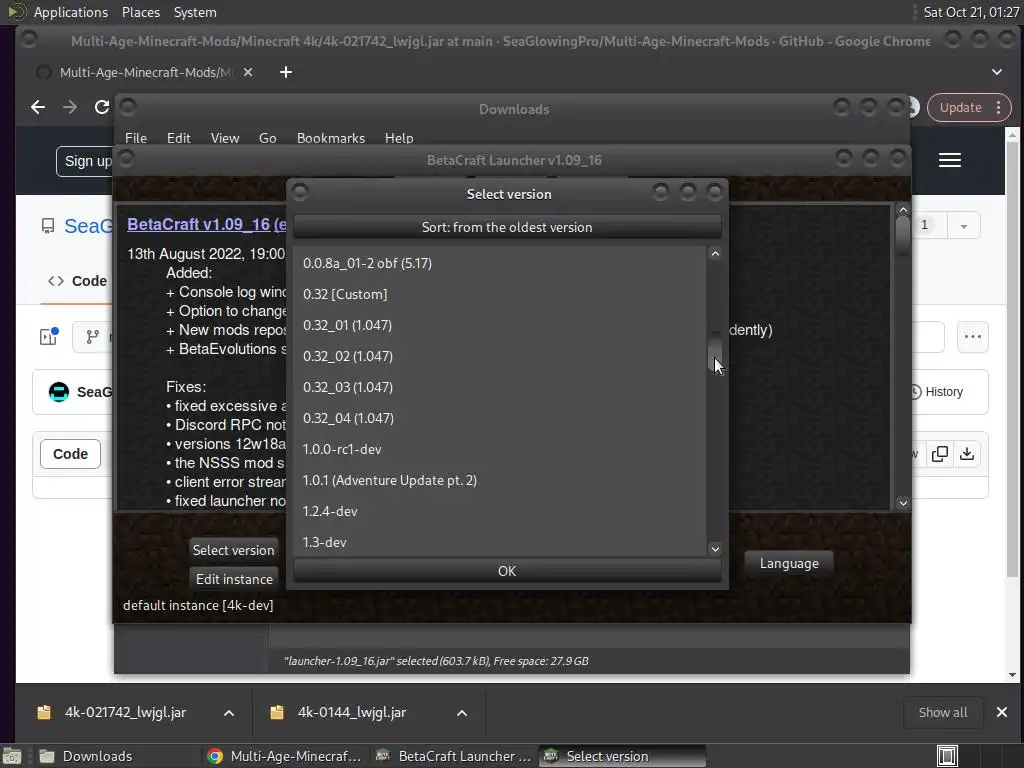Screen dimensions: 1024x768
Task: Expand the 4k-0144_lwjgl.jar download options
Action: [462, 712]
